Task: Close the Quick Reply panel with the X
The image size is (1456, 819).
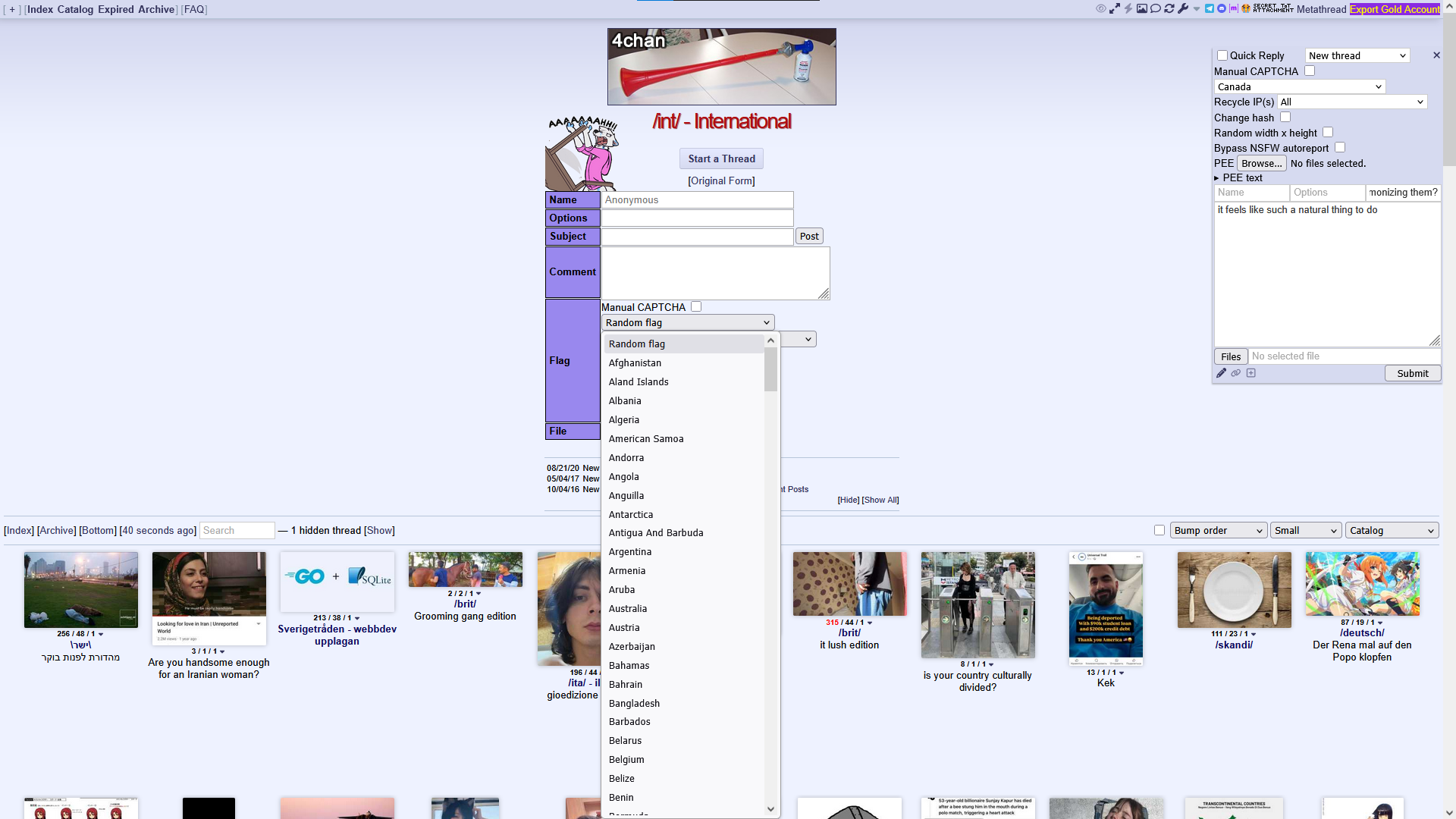Action: tap(1436, 55)
